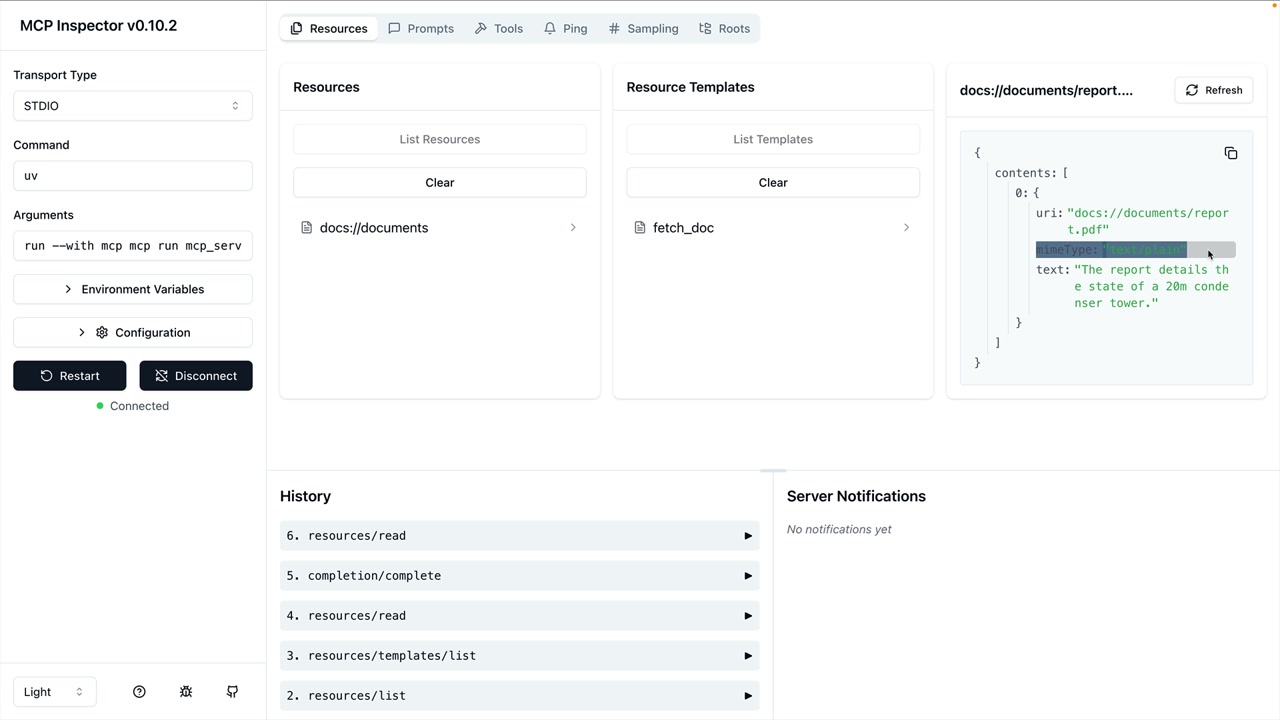Open the help icon in bottom bar
Image resolution: width=1280 pixels, height=720 pixels.
[139, 692]
